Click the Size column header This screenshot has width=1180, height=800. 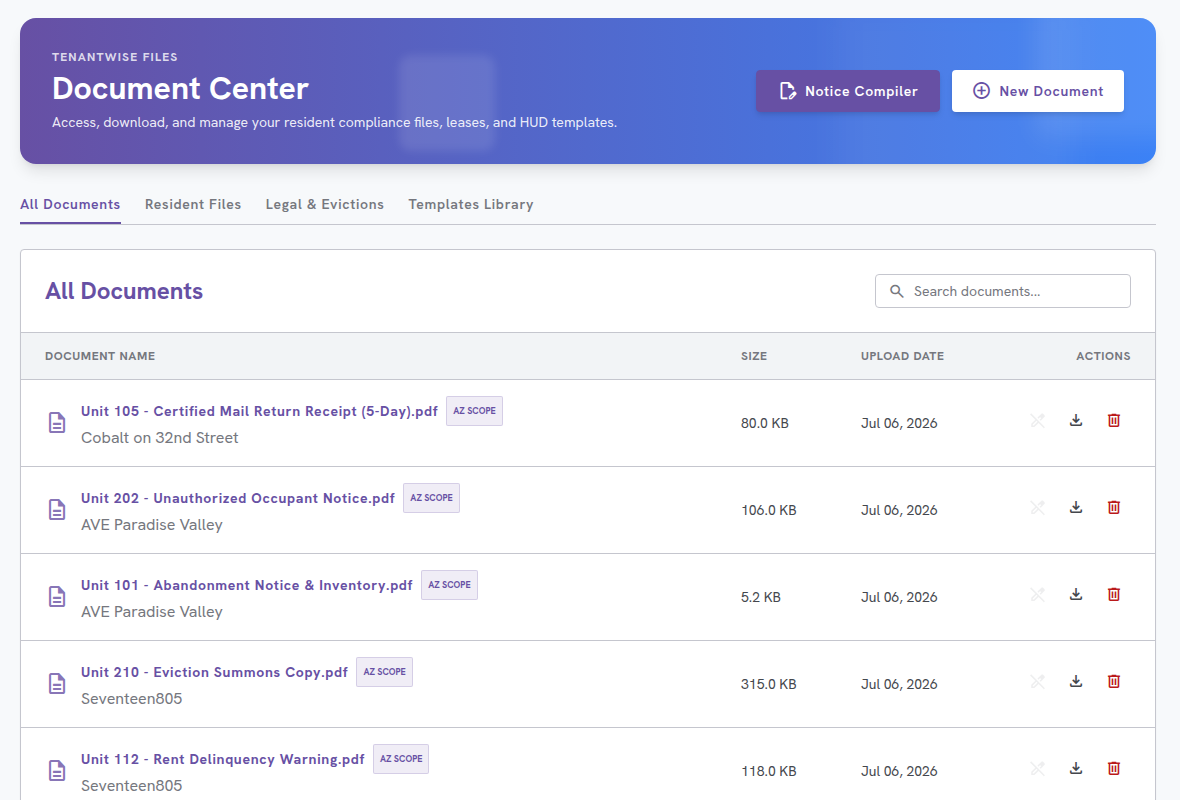[754, 356]
